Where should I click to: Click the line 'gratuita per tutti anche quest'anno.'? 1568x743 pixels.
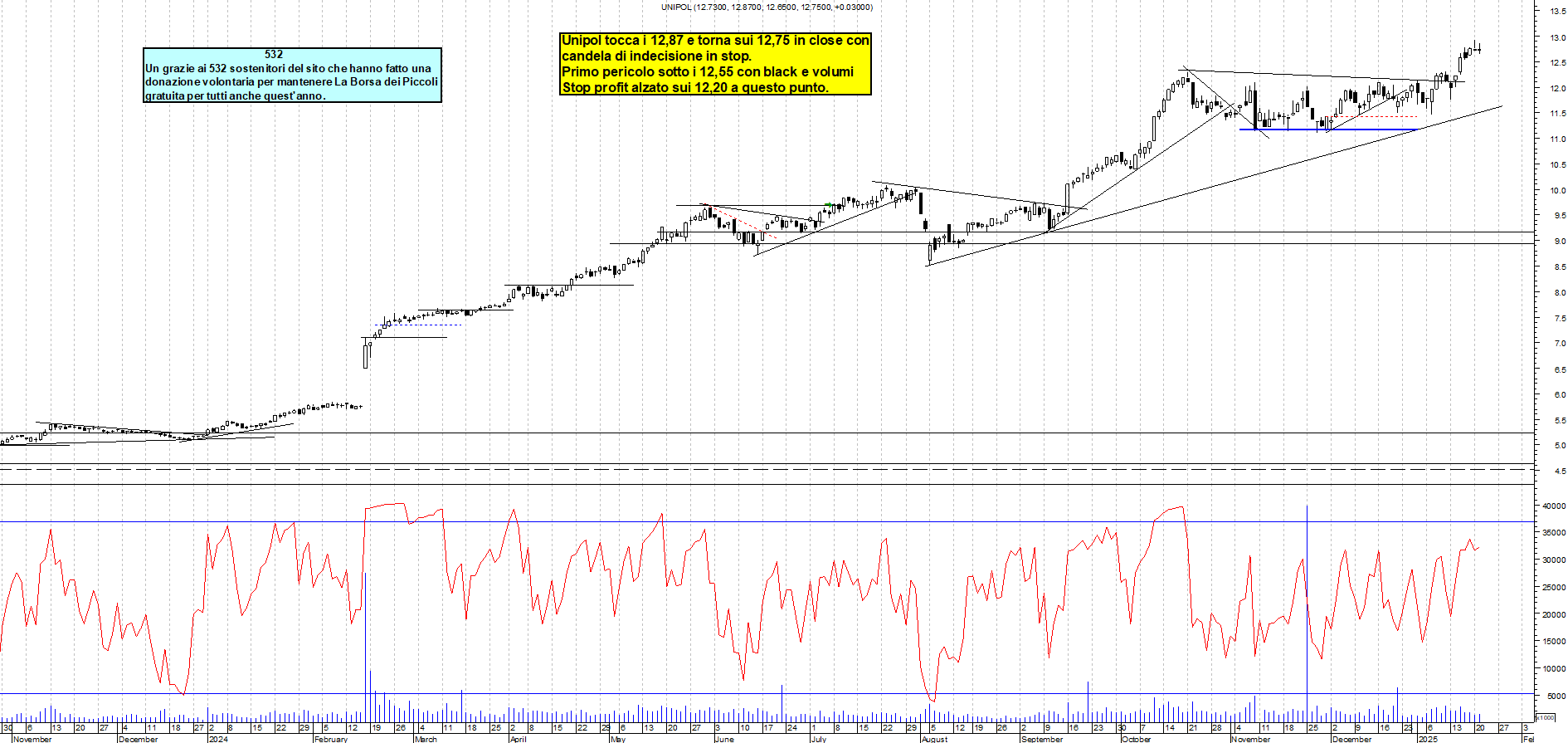(236, 95)
